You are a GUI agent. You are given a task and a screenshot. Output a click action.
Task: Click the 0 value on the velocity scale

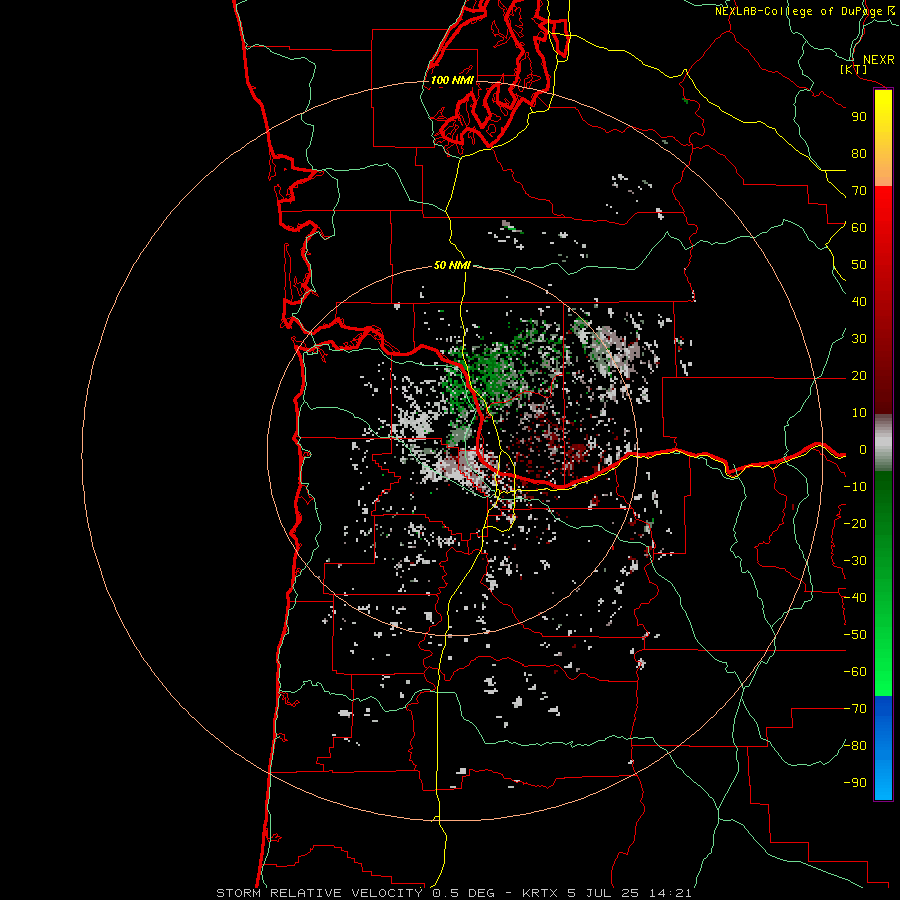tap(863, 450)
